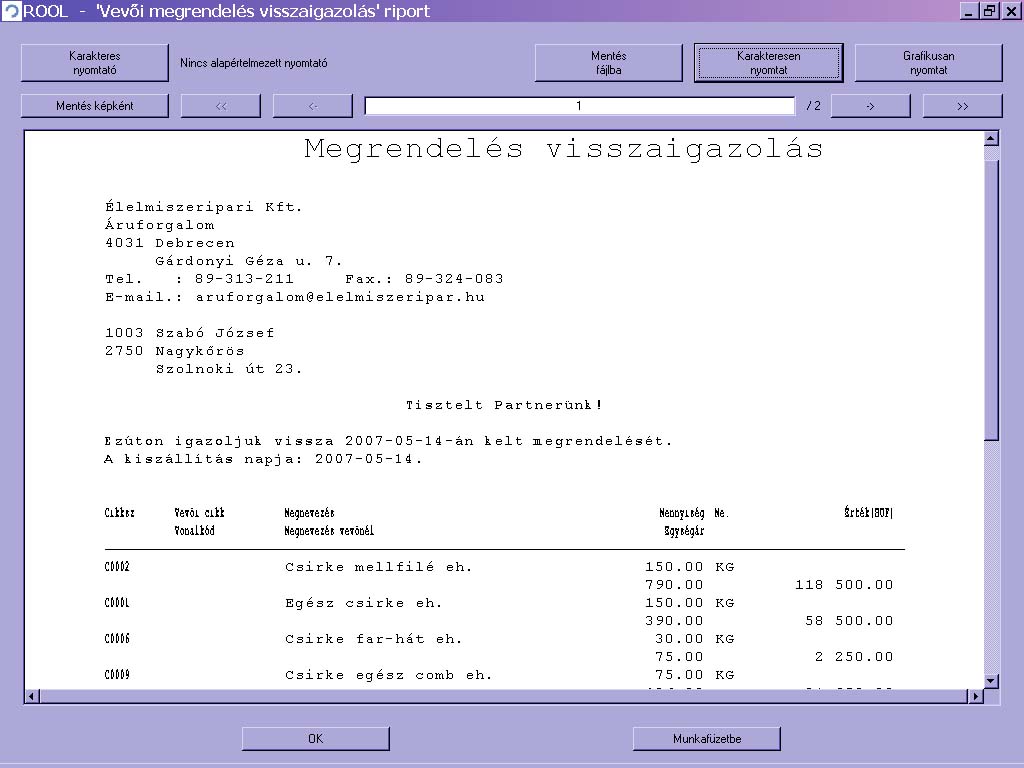
Task: Export report with Munkafüzetbe button
Action: pyautogui.click(x=706, y=739)
